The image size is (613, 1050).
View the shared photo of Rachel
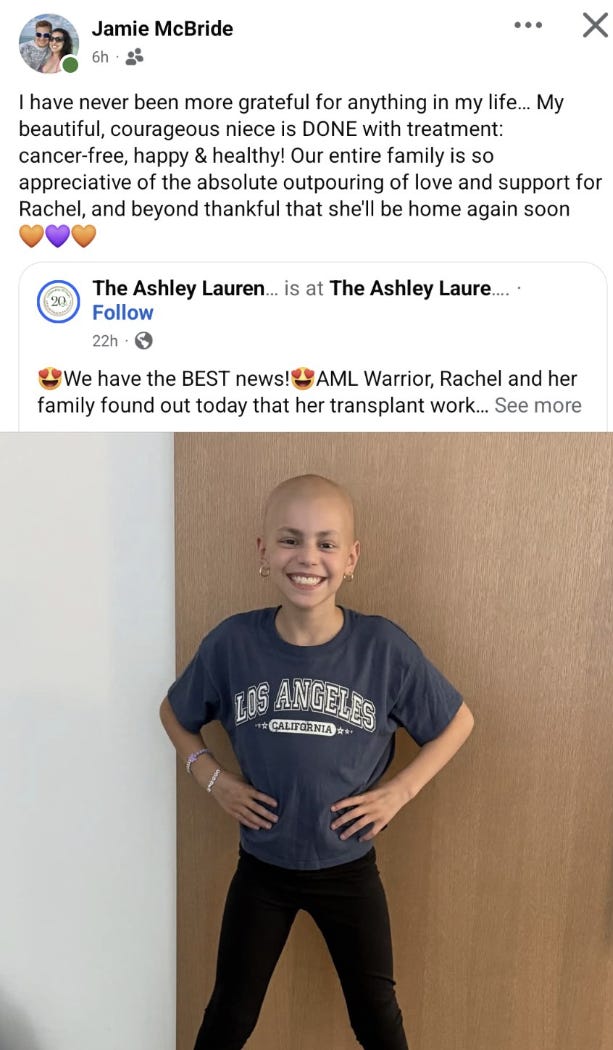click(306, 741)
